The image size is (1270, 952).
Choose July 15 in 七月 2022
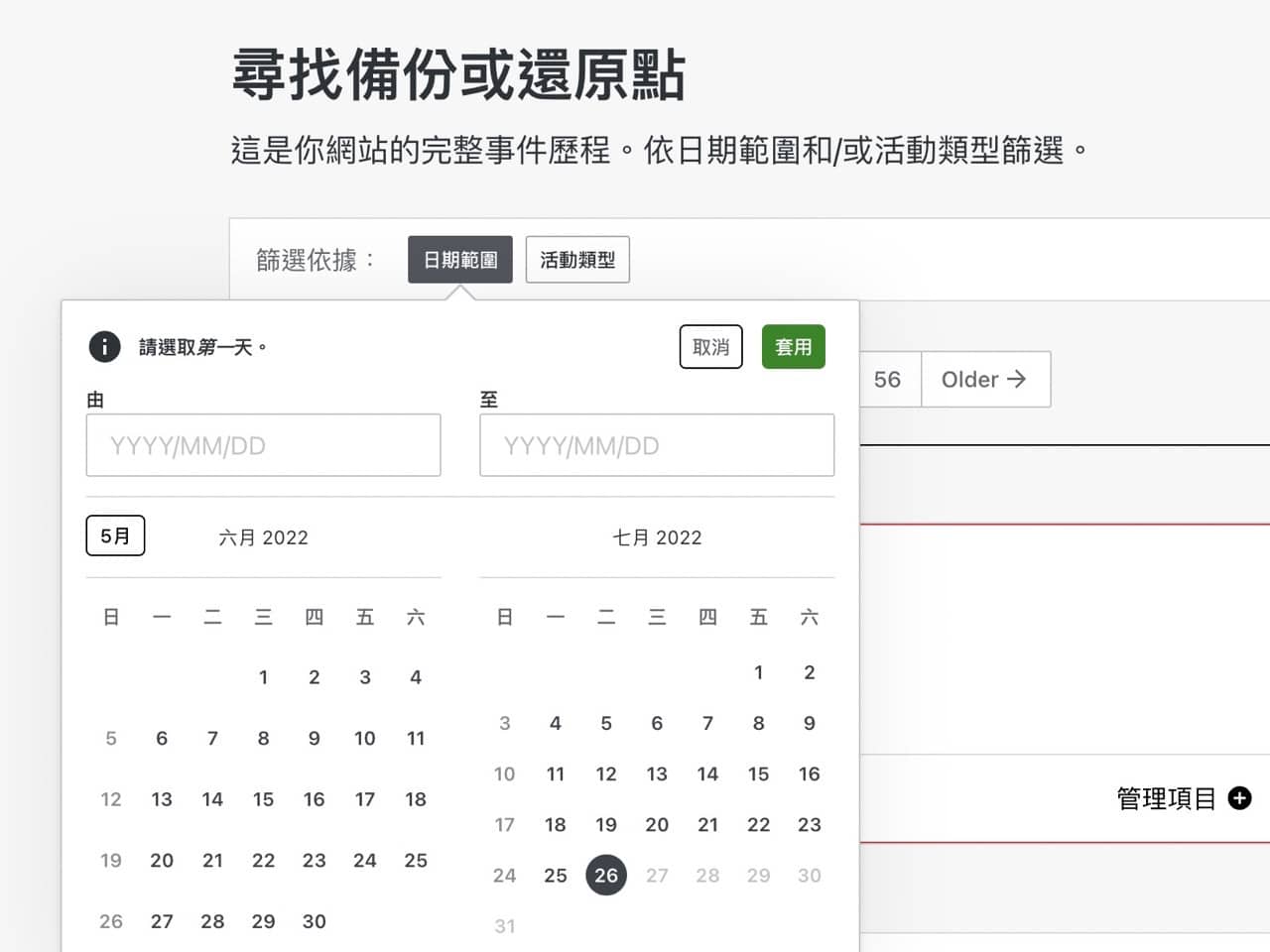click(758, 773)
